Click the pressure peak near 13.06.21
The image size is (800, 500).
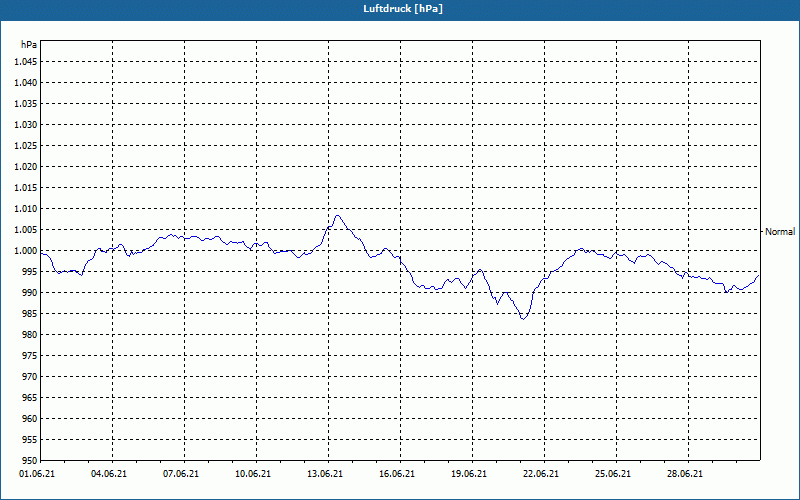337,215
